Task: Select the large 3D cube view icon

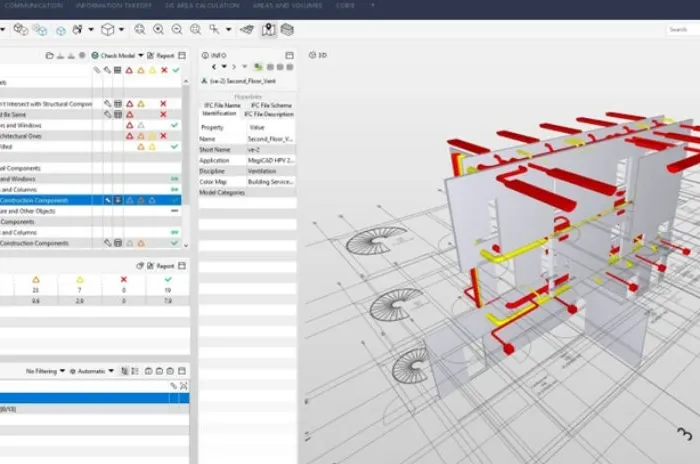Action: click(108, 30)
